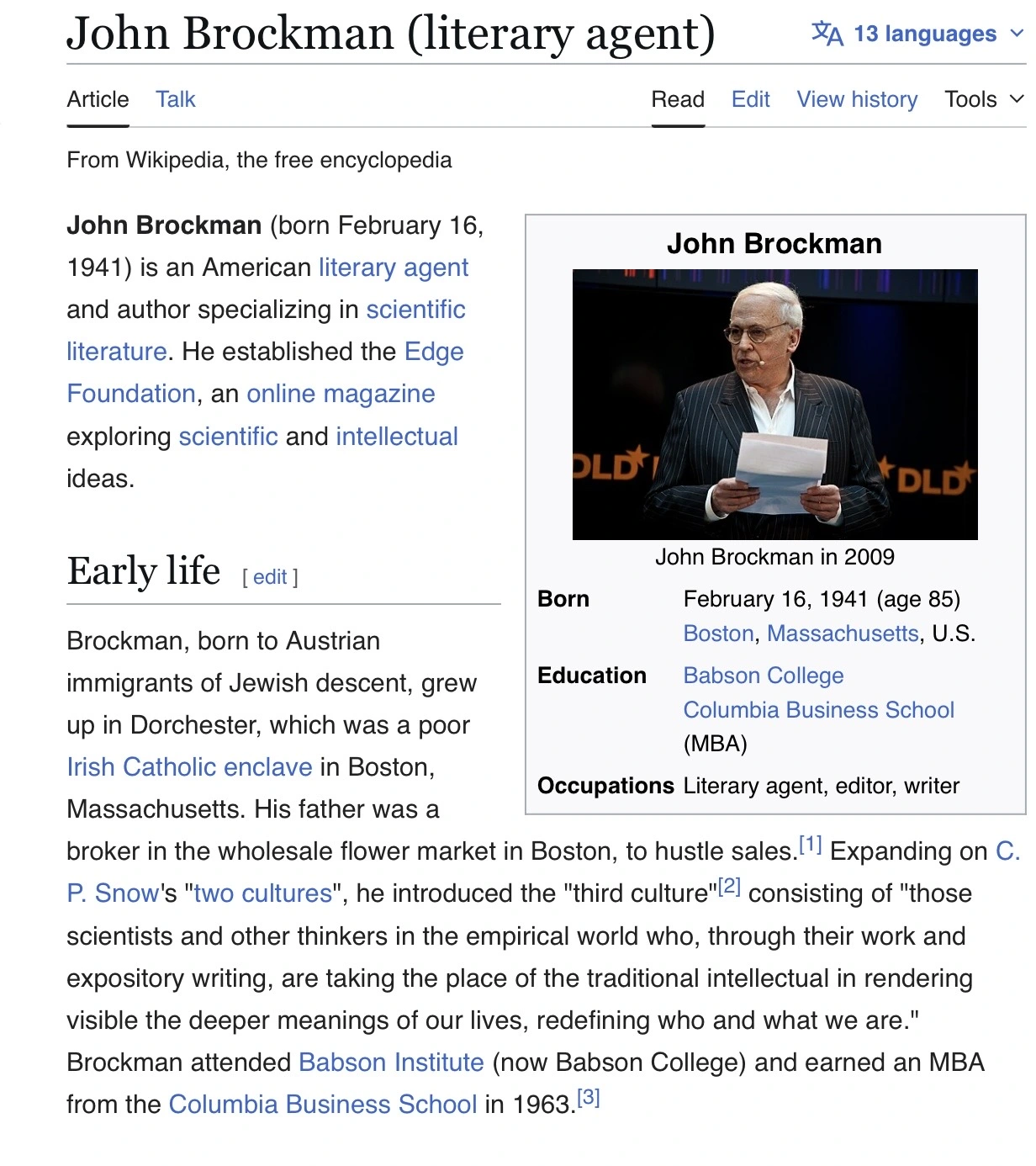The width and height of the screenshot is (1036, 1166).
Task: Follow the Irish Catholic enclave link
Action: (189, 767)
